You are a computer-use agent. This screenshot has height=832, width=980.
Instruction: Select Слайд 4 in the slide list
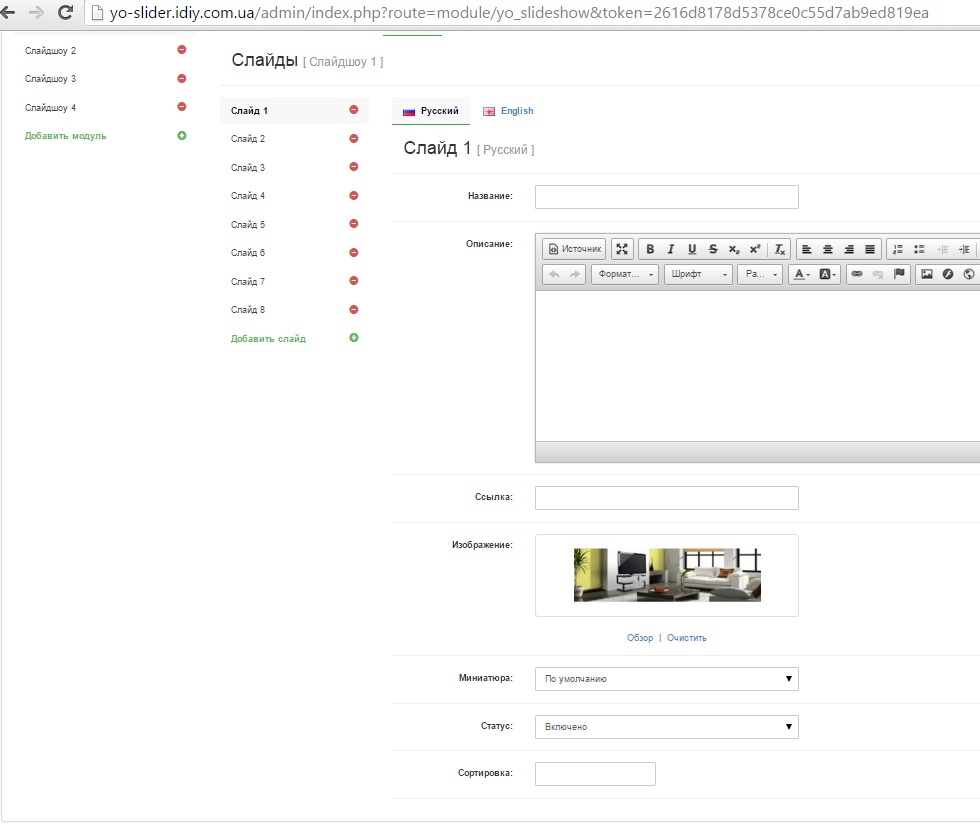[248, 196]
